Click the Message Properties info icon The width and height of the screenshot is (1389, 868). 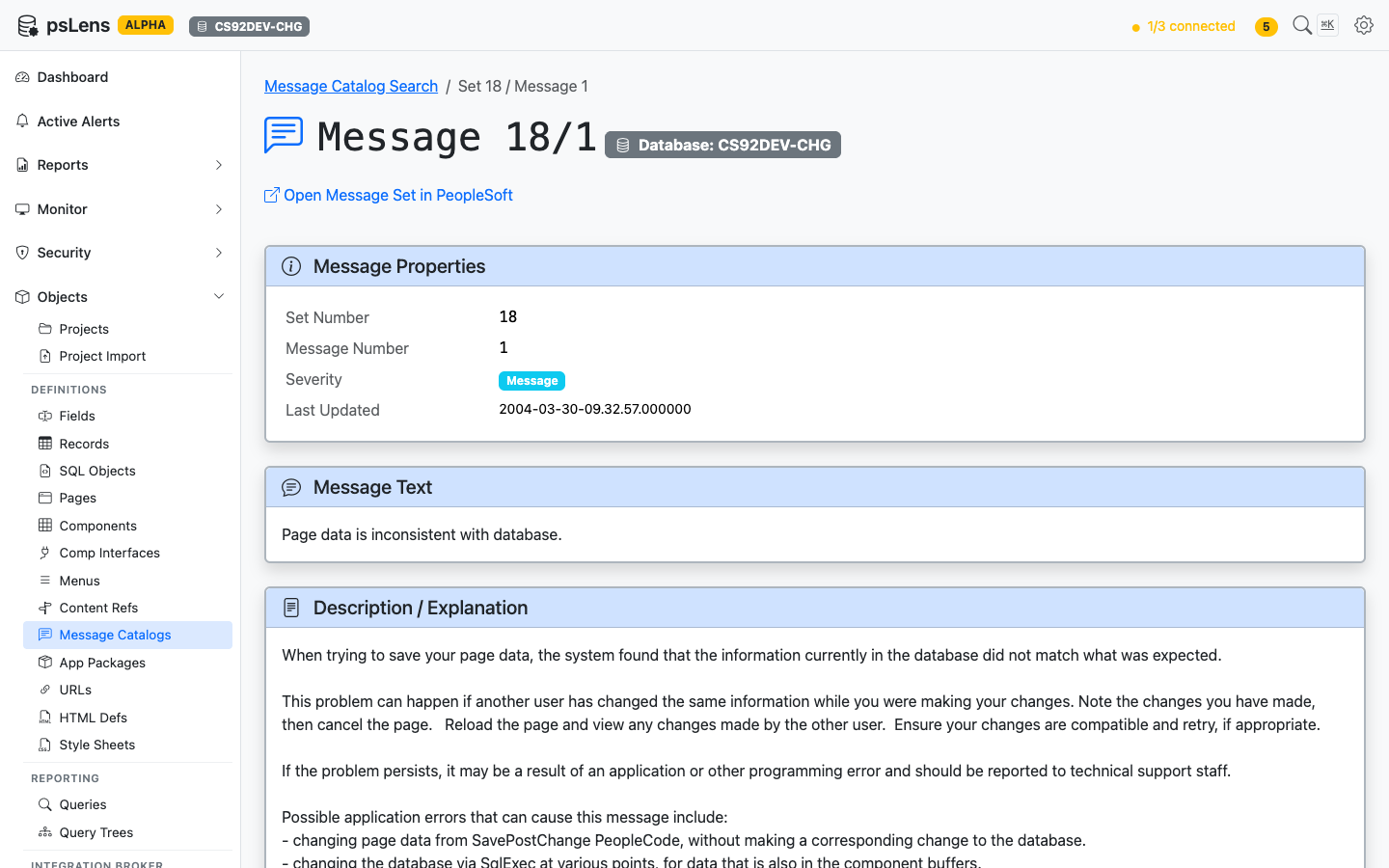click(291, 266)
